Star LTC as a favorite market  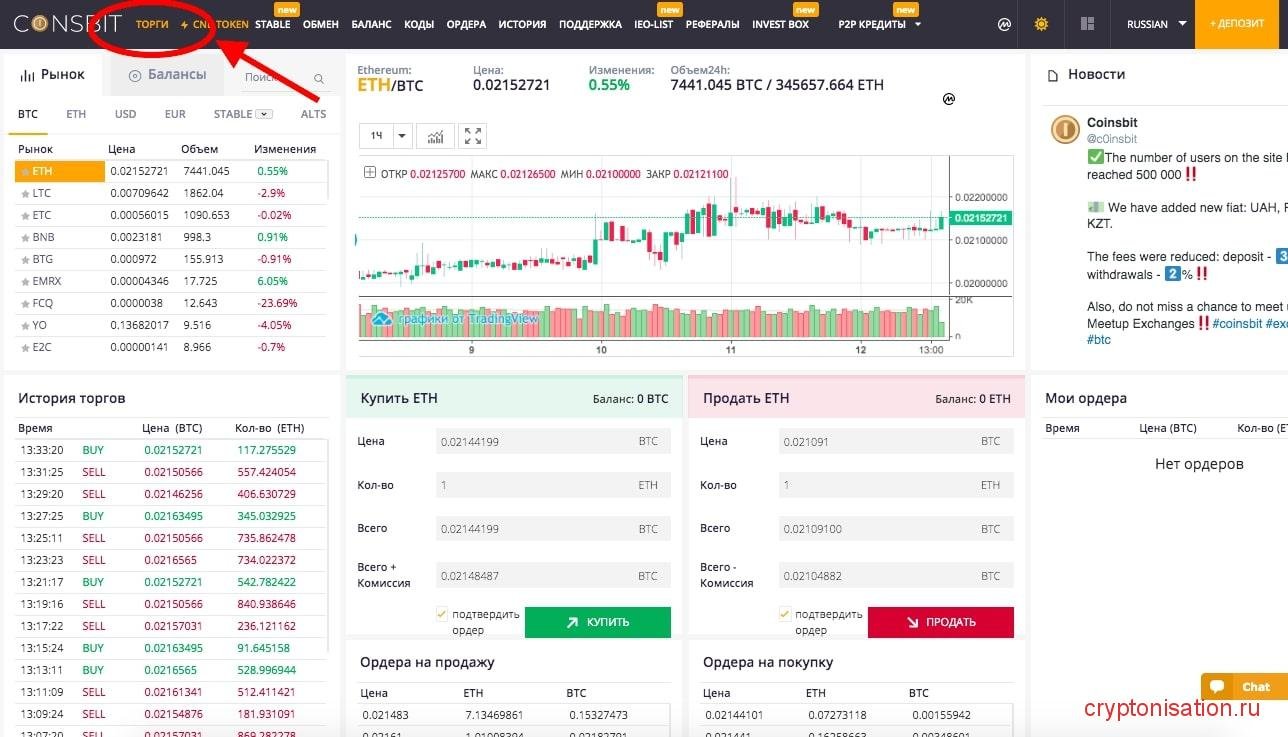coord(25,194)
